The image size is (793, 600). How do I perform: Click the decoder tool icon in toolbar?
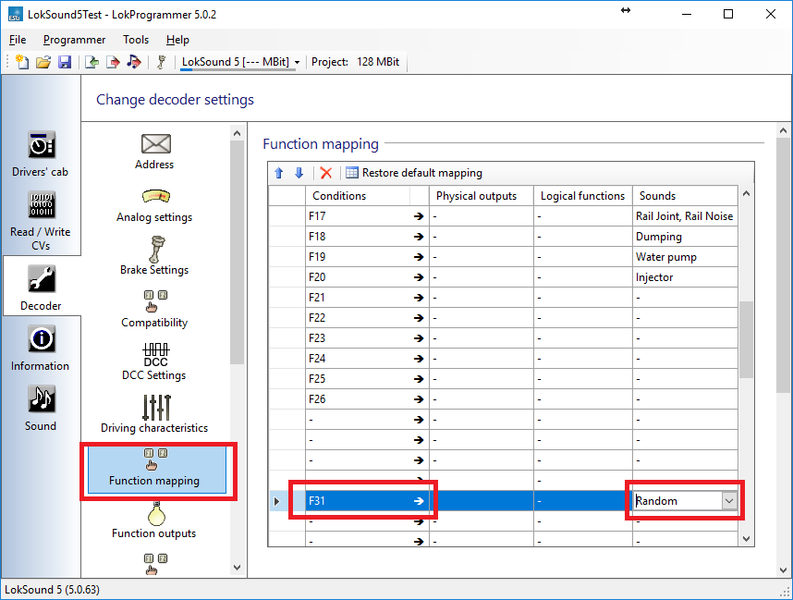coord(161,62)
